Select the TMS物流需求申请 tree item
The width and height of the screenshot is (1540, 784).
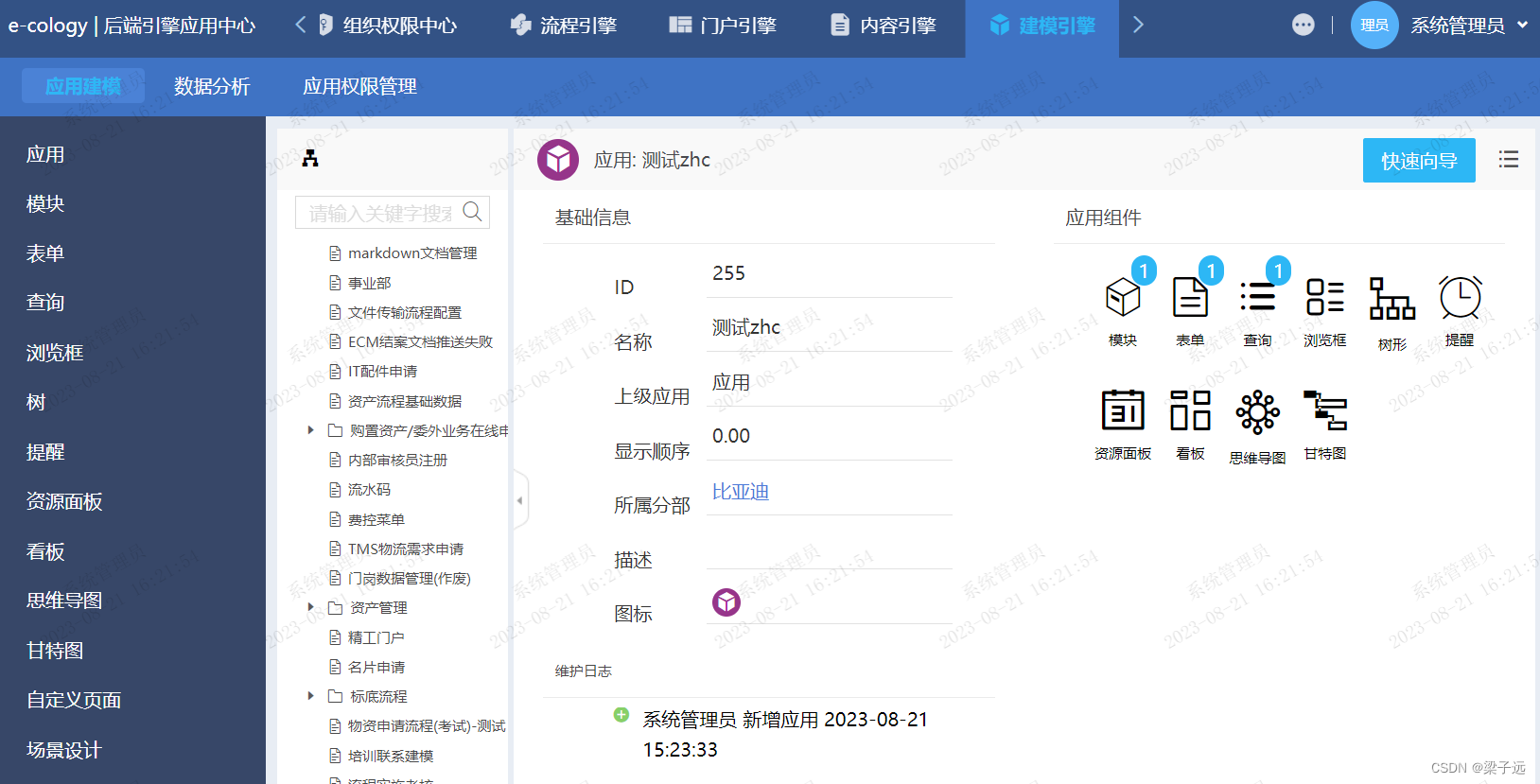point(396,549)
